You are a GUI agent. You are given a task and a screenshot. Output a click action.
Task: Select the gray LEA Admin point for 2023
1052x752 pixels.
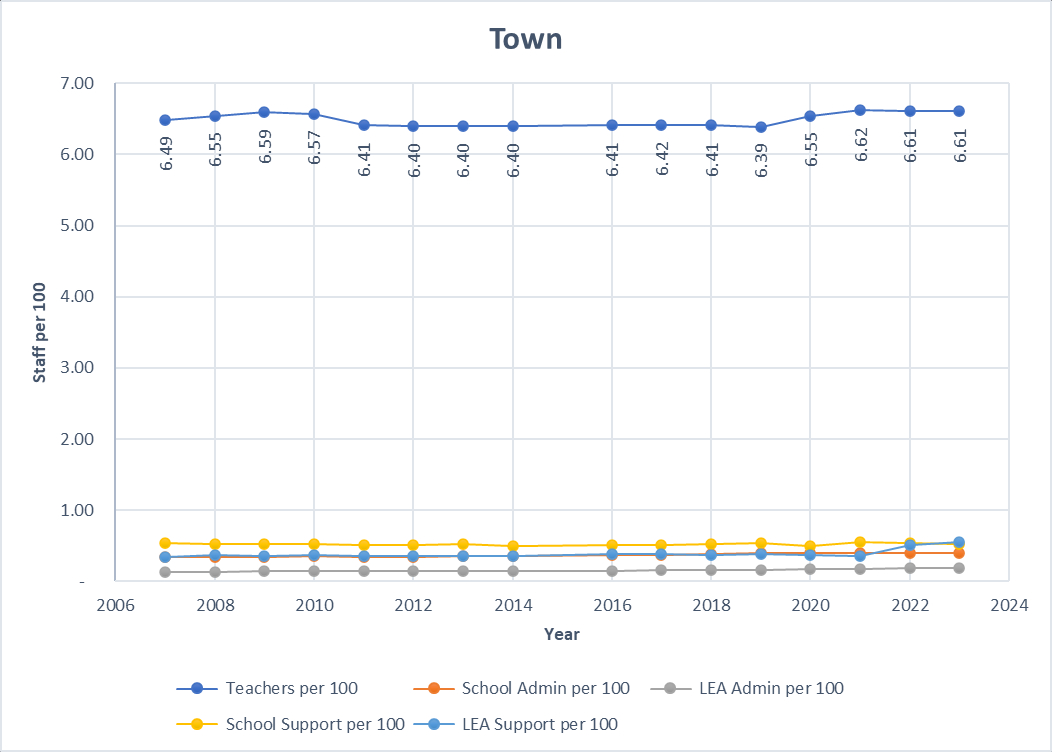pos(959,568)
